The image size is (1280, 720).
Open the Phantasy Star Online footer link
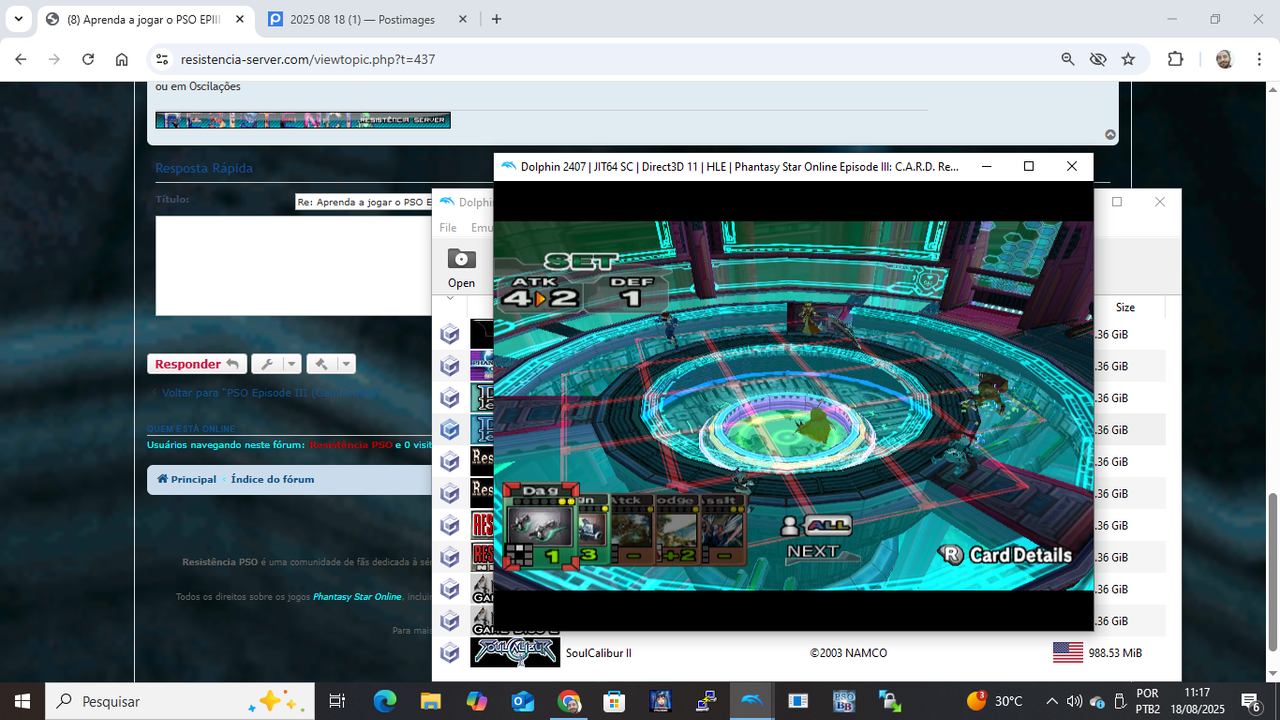pos(357,596)
